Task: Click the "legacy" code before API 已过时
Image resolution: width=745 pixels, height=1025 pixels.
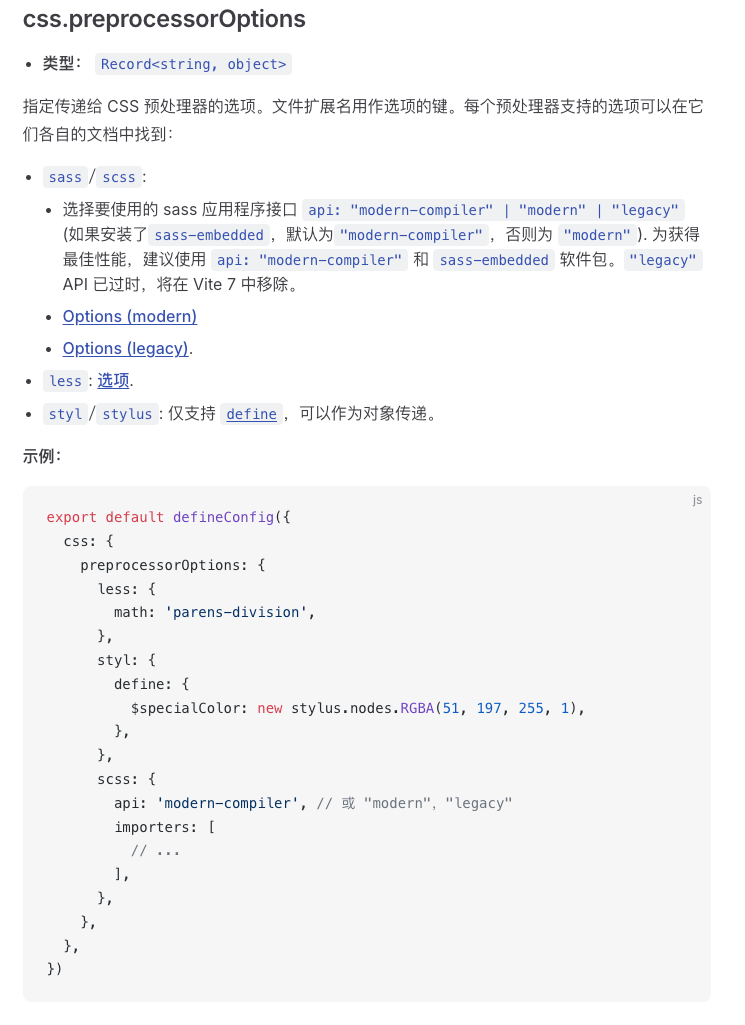Action: tap(663, 260)
